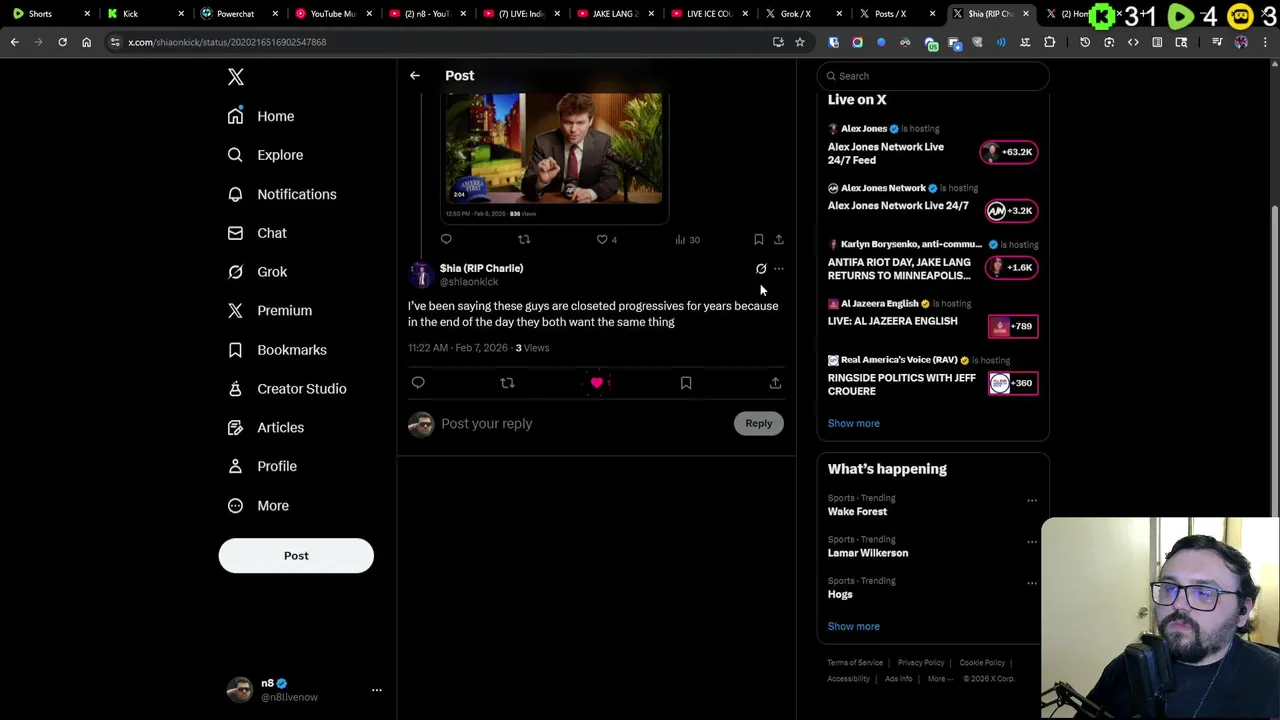Open Notifications

pyautogui.click(x=282, y=194)
